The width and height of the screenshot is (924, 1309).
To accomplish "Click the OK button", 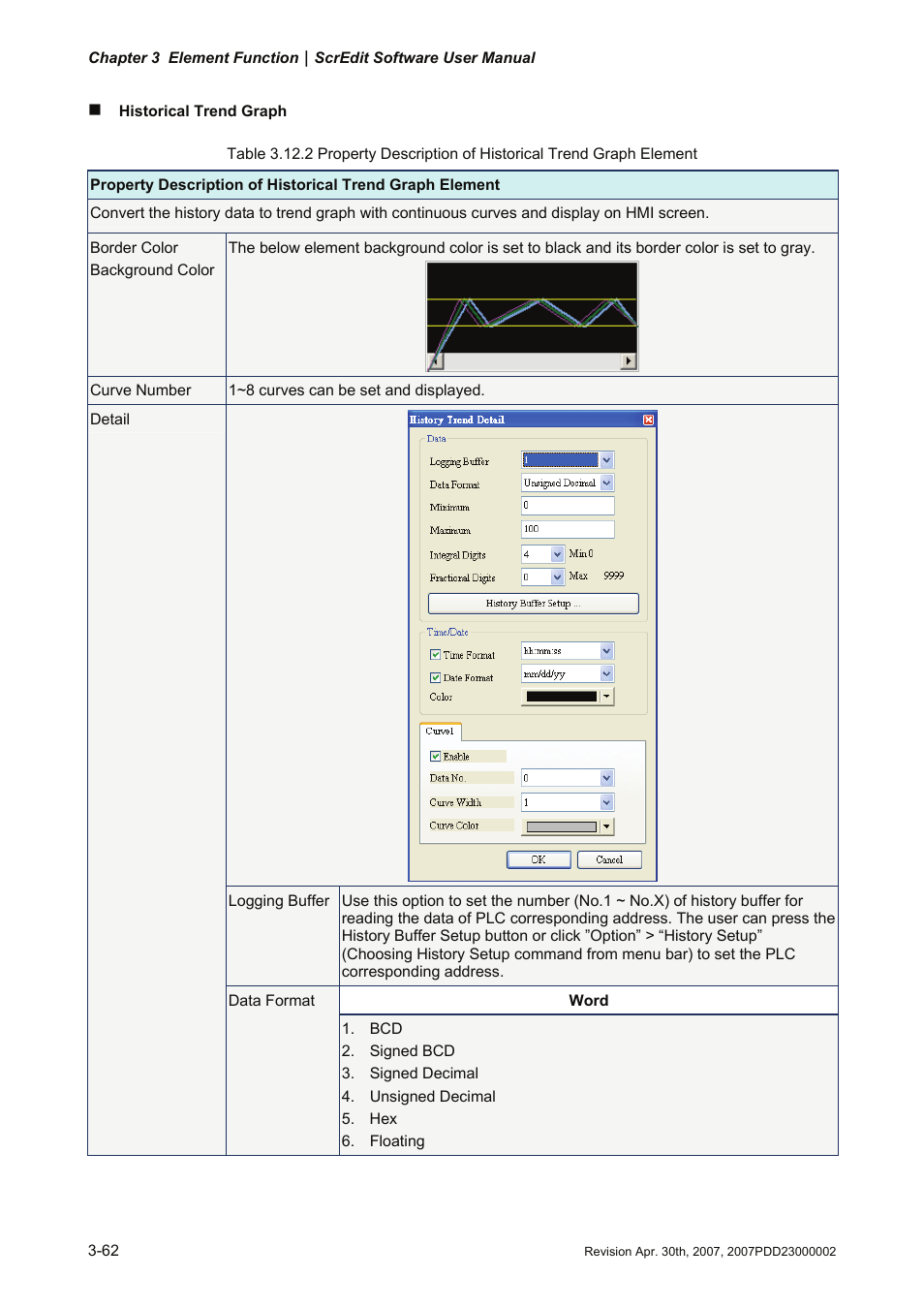I will coord(539,859).
